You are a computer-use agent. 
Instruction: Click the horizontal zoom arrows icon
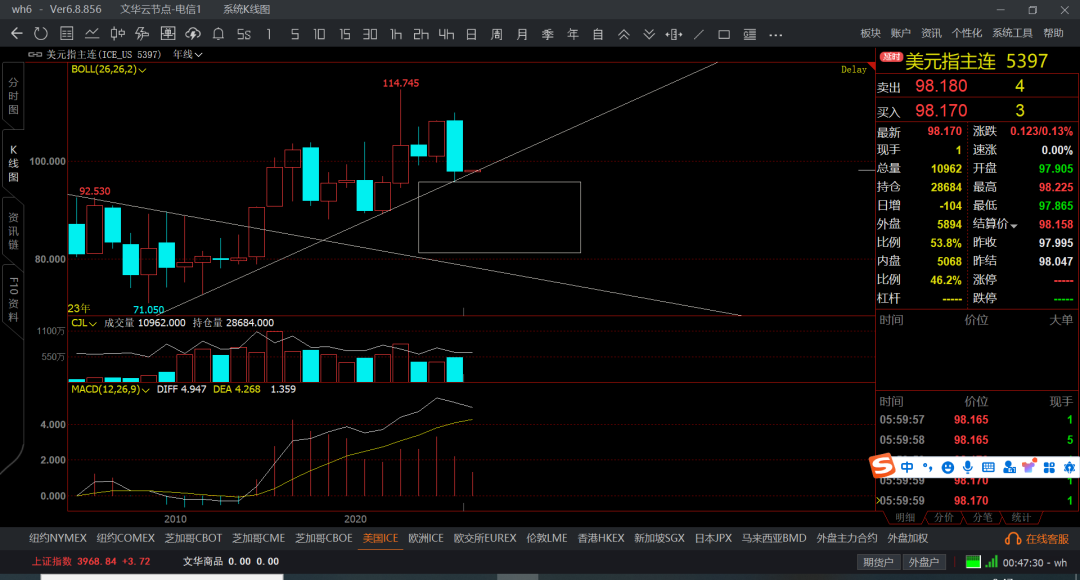pyautogui.click(x=674, y=34)
